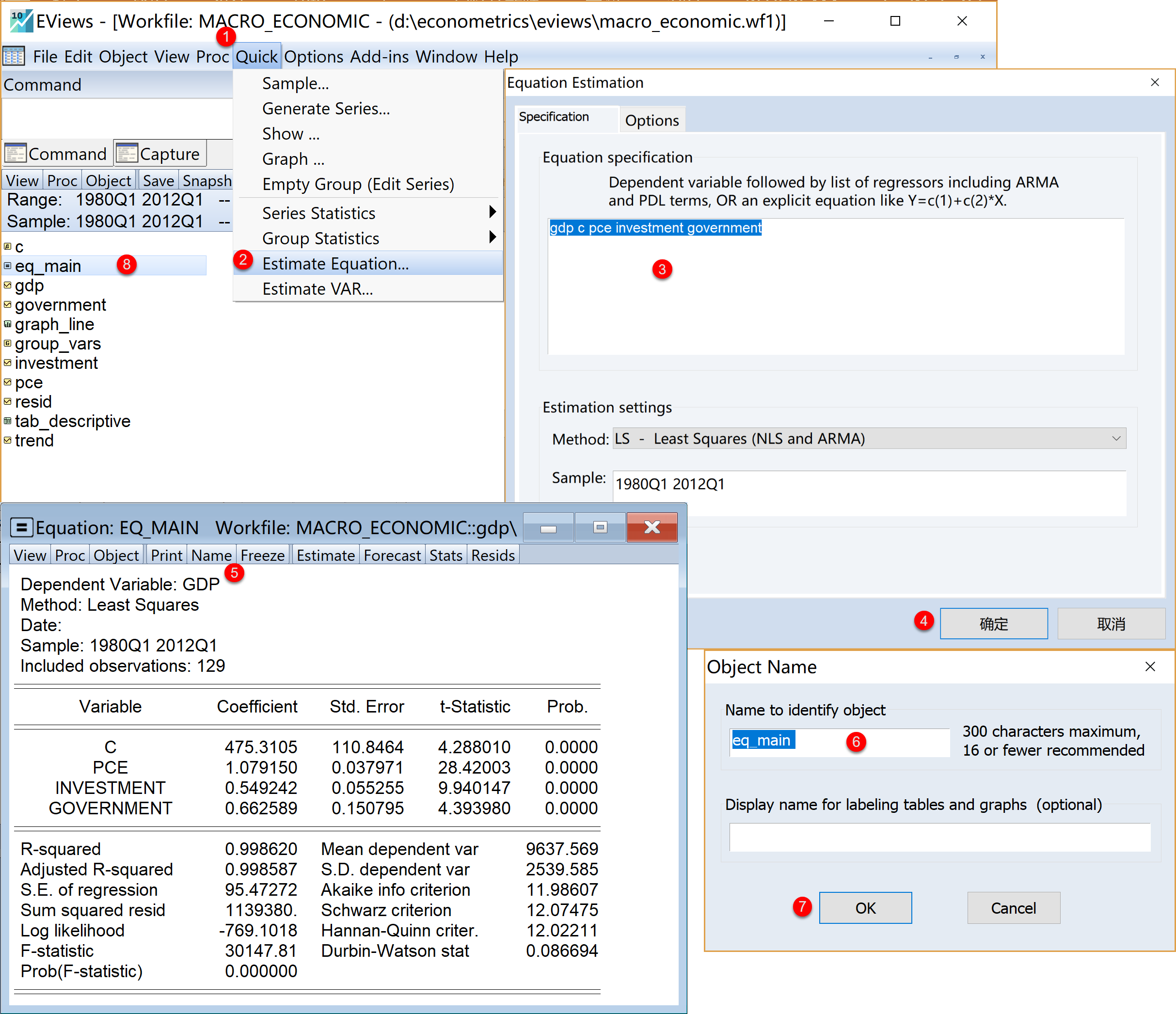This screenshot has width=1176, height=1014.
Task: Click the 确定 button to confirm estimation
Action: coord(993,624)
